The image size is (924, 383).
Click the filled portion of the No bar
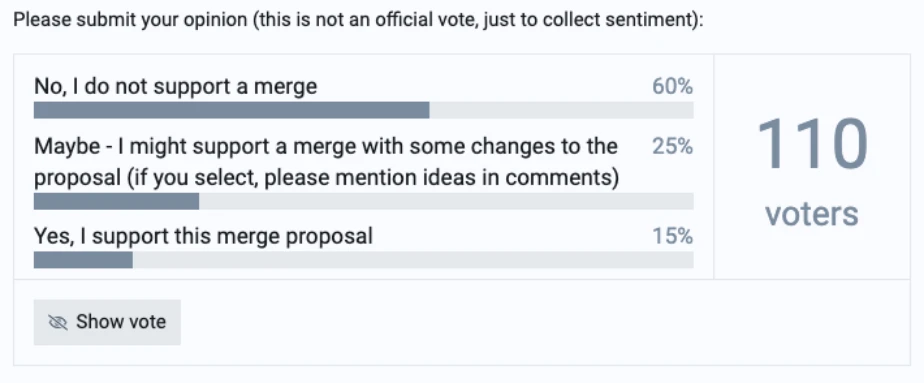tap(232, 110)
